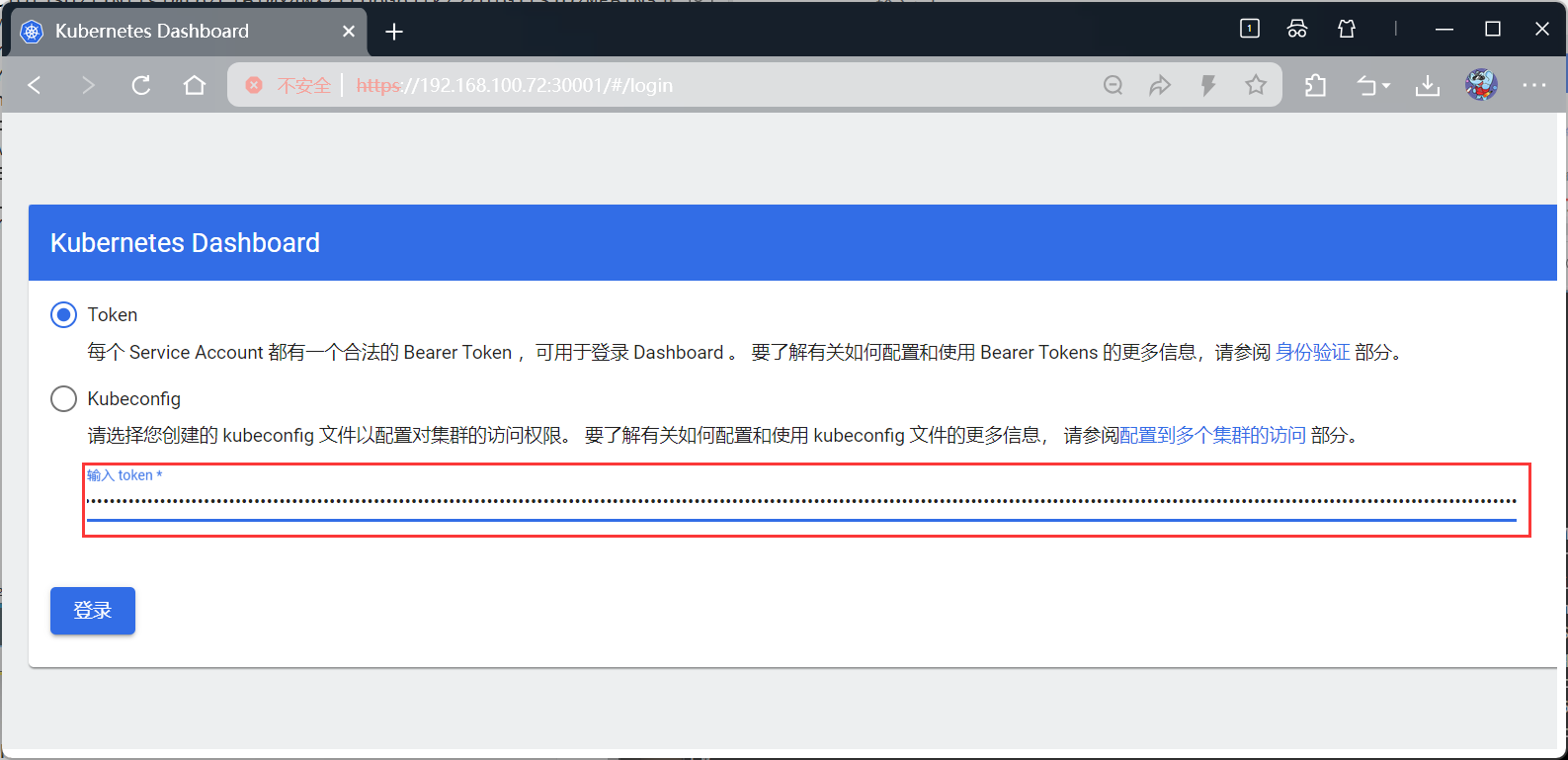Open a new browser tab
The image size is (1568, 760).
click(x=394, y=32)
